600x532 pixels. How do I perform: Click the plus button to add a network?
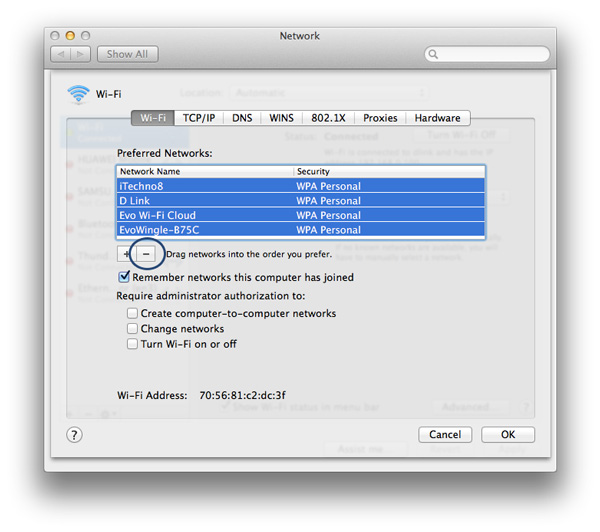127,254
